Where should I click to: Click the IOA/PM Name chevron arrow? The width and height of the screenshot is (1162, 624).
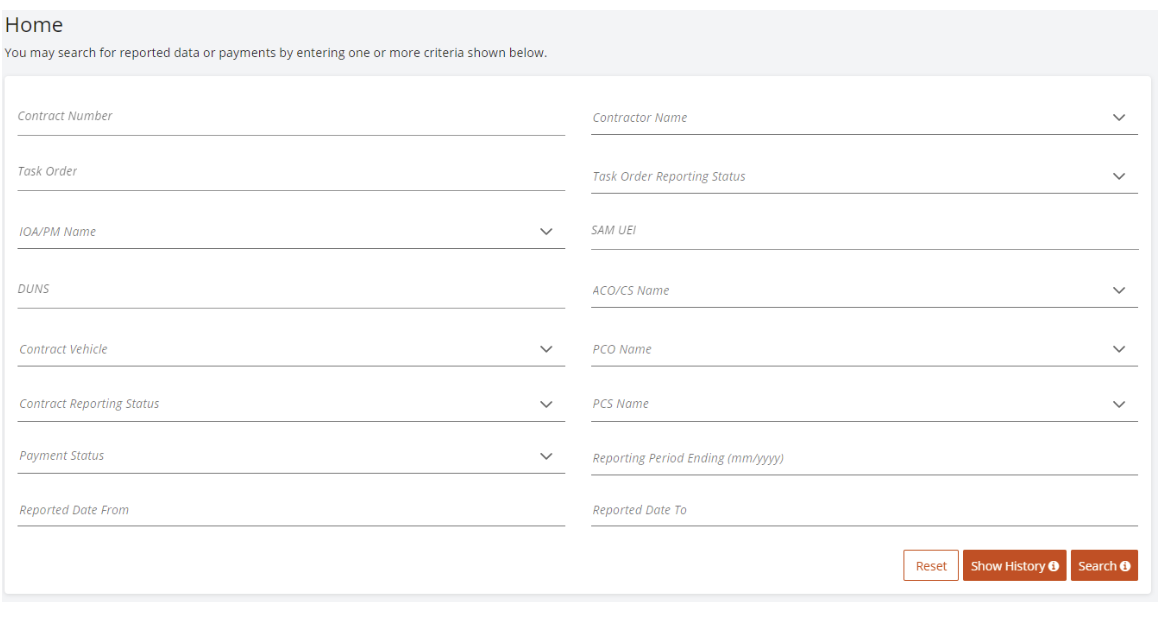(x=546, y=232)
